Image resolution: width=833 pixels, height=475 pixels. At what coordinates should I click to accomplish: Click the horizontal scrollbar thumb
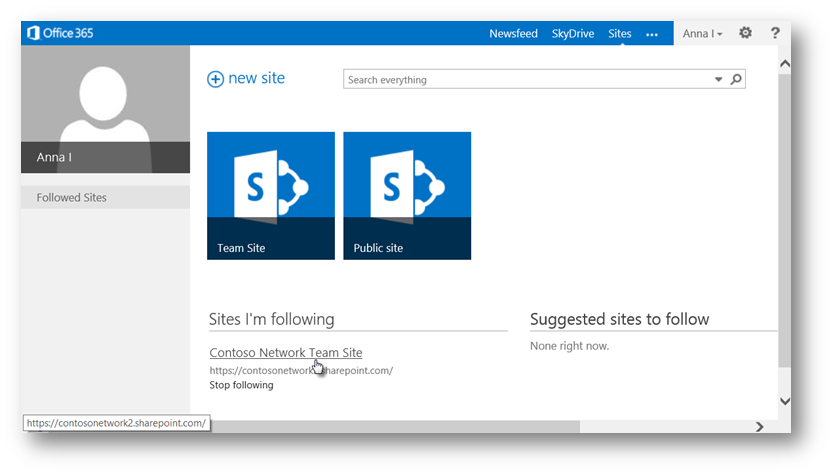click(393, 426)
